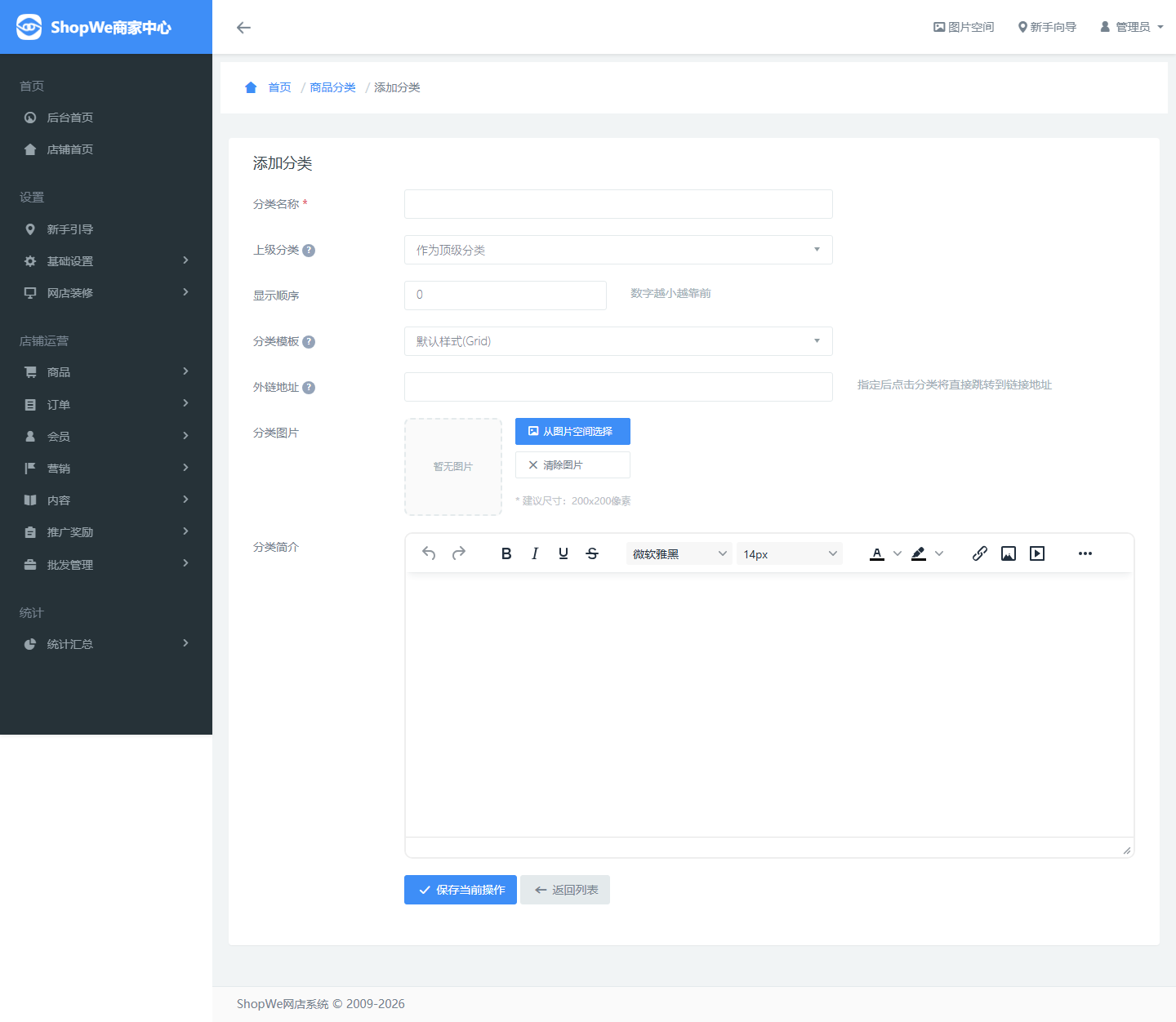The image size is (1176, 1022).
Task: Click 保存当前操作 button
Action: (461, 890)
